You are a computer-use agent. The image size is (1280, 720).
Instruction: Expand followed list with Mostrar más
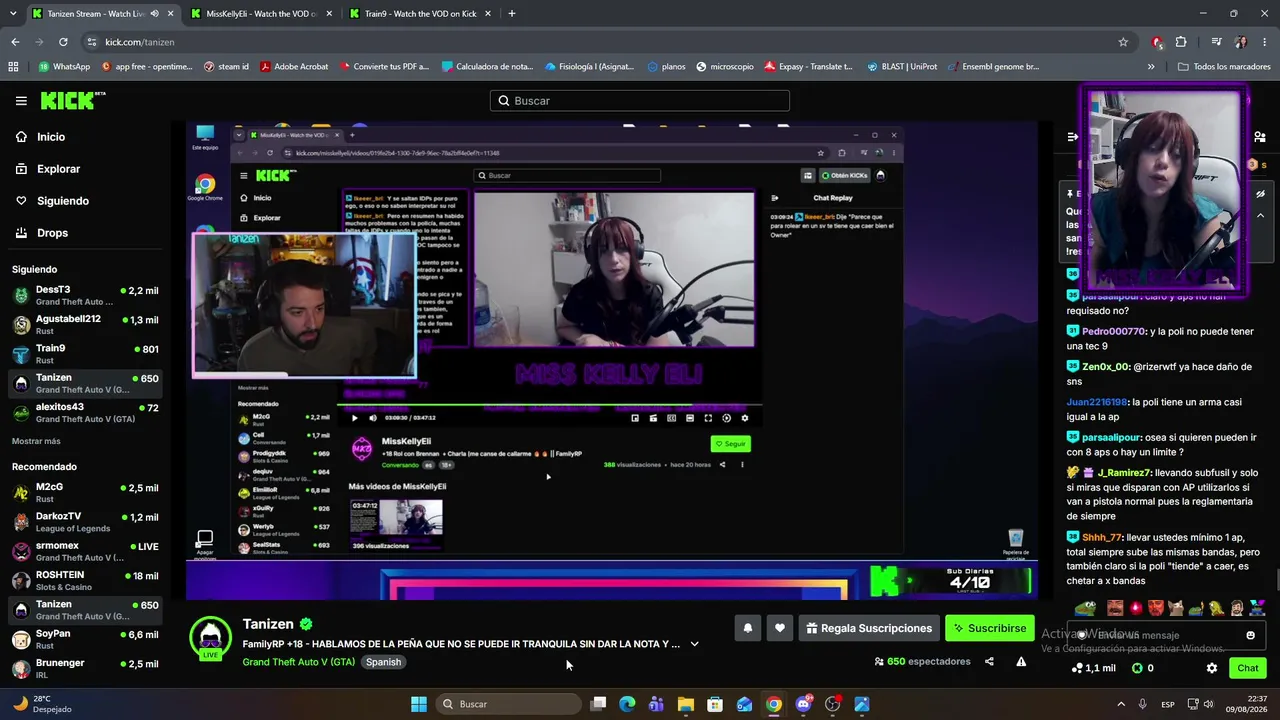click(36, 441)
